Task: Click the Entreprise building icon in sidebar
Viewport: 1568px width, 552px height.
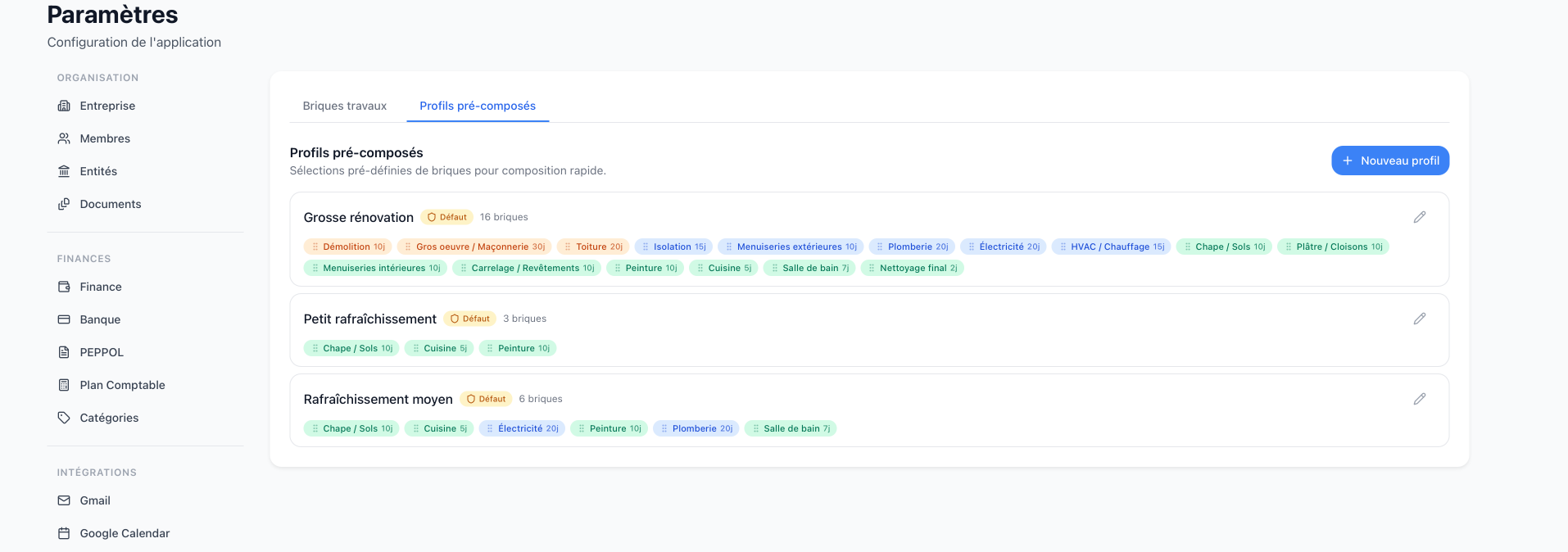Action: tap(64, 106)
